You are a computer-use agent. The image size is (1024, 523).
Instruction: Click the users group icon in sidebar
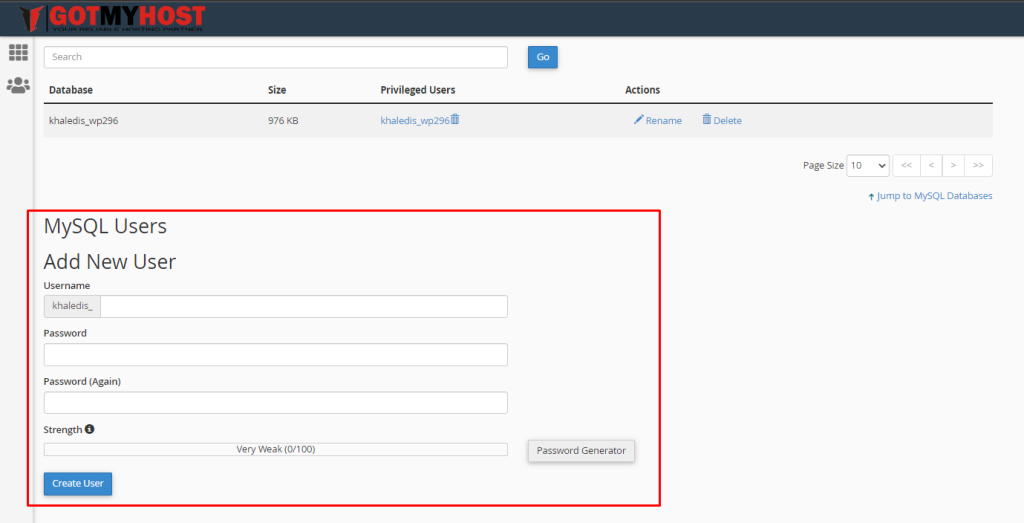click(x=18, y=85)
